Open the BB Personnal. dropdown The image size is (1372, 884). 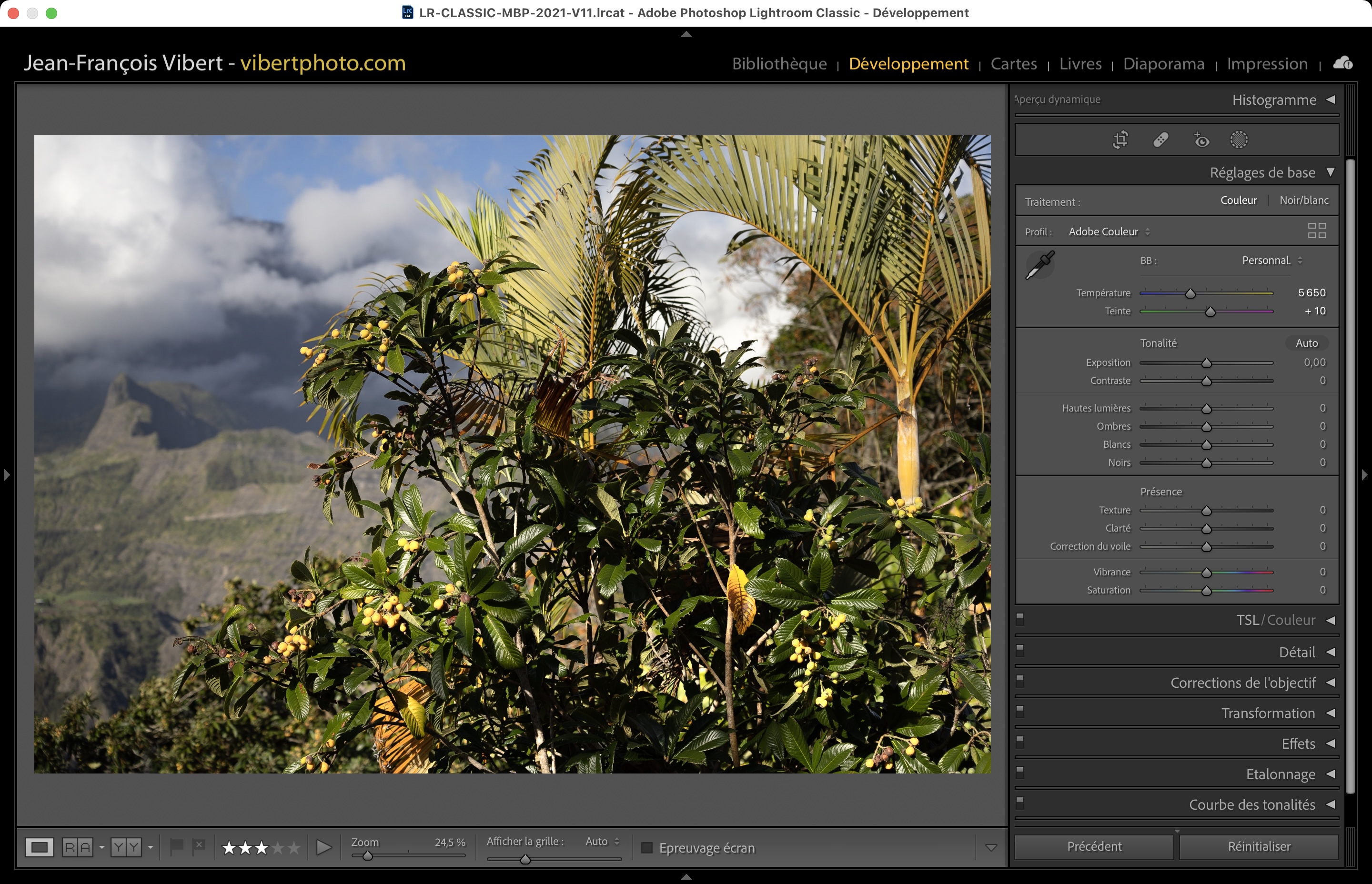[x=1271, y=260]
